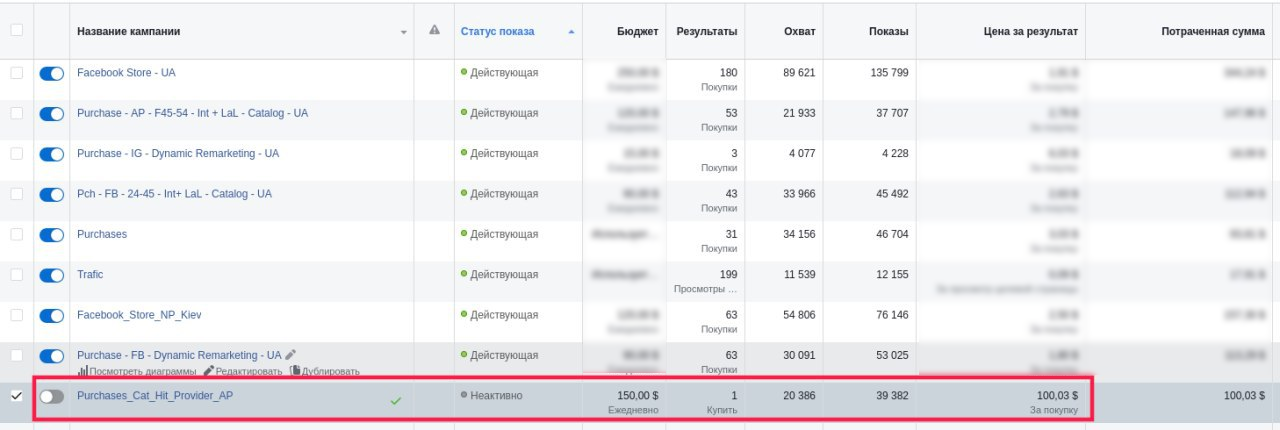Click the duplicate icon beside Дублировать
1280x430 pixels.
pos(295,371)
